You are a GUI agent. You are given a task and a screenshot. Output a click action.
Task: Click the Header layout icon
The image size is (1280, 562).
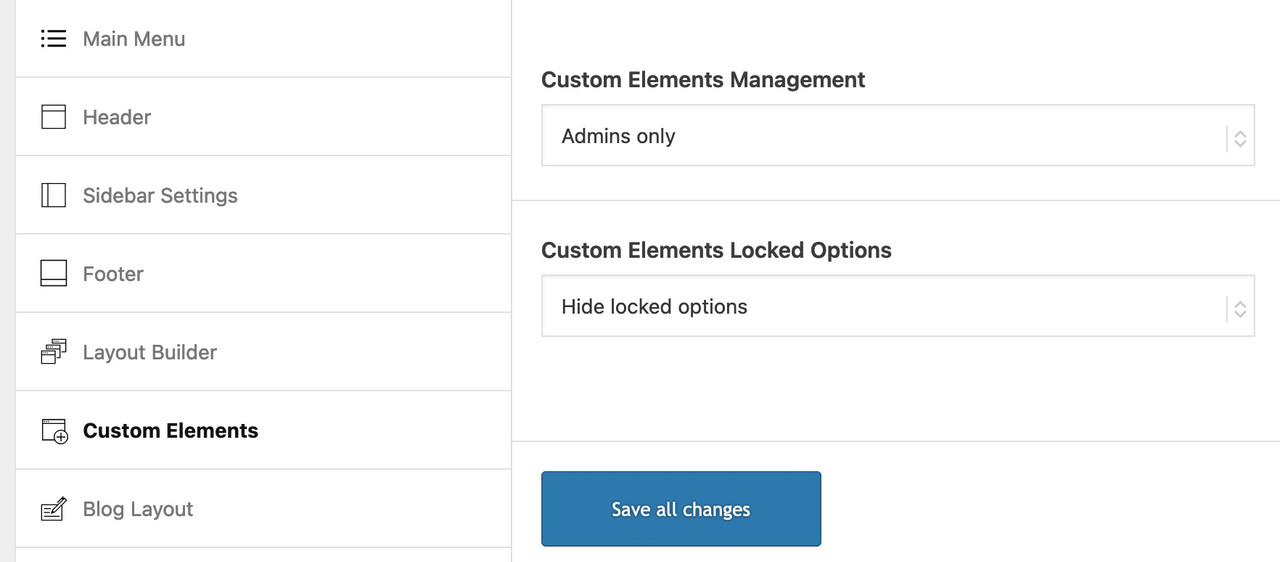tap(53, 117)
